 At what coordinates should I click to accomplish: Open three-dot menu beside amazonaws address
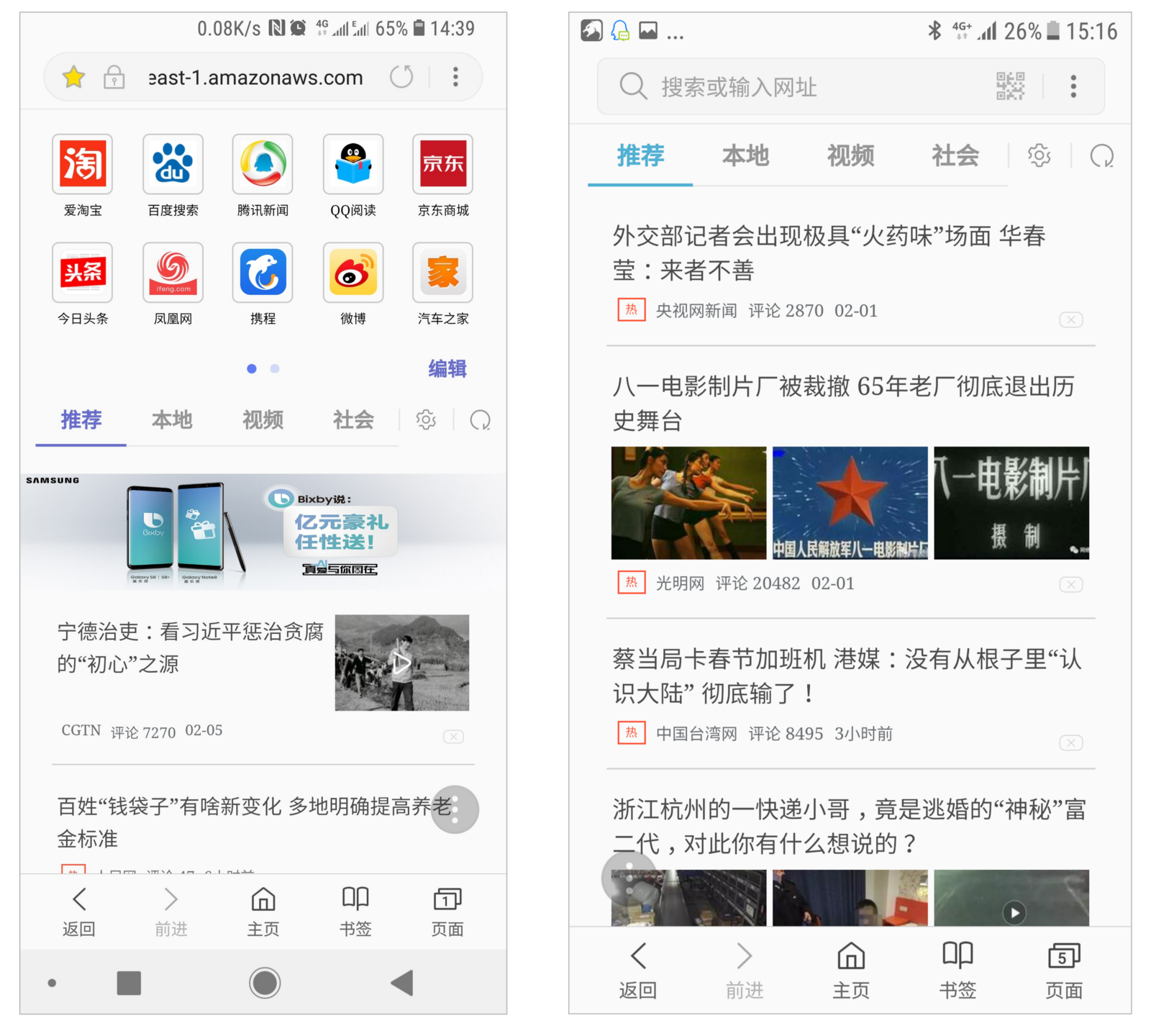coord(455,77)
